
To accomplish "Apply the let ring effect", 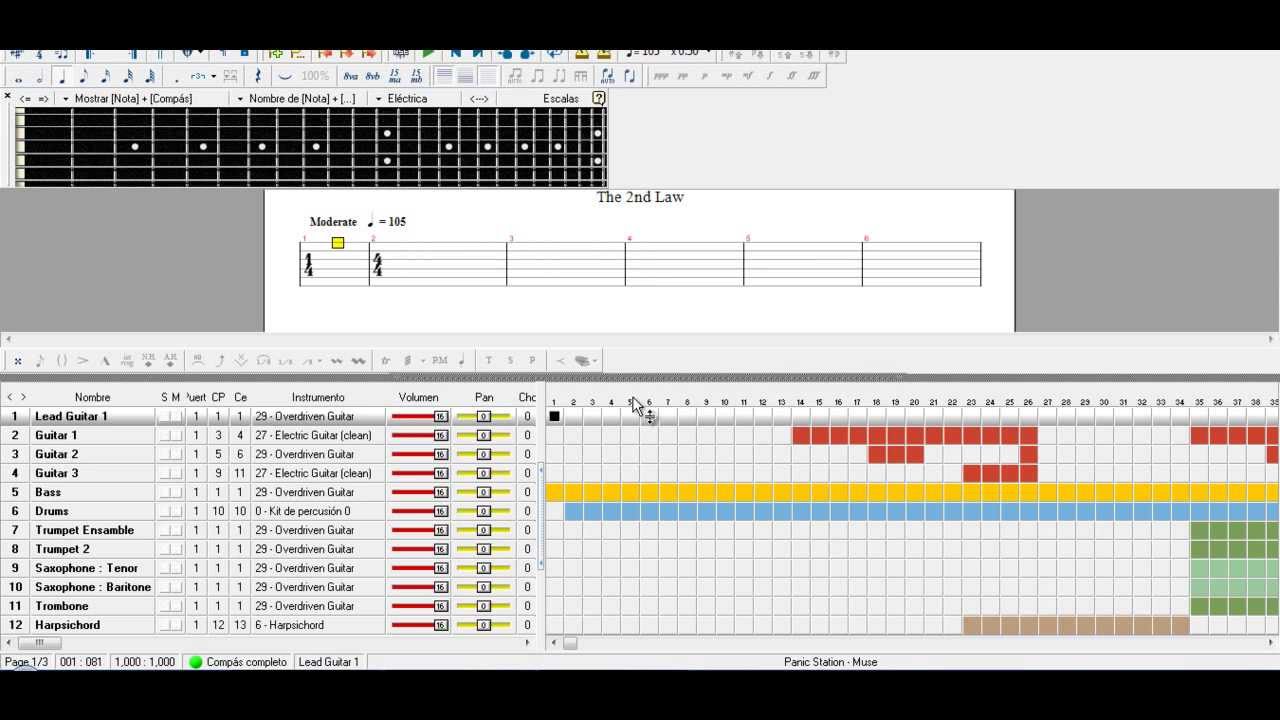I will (127, 361).
